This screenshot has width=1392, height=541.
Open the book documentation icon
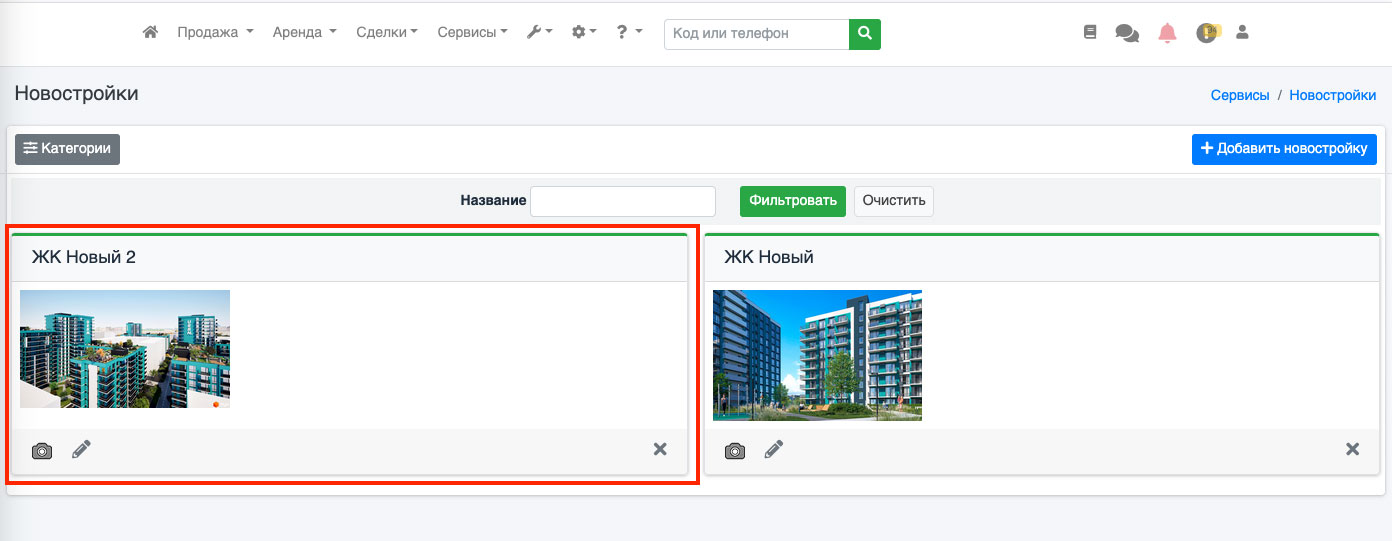[1090, 33]
